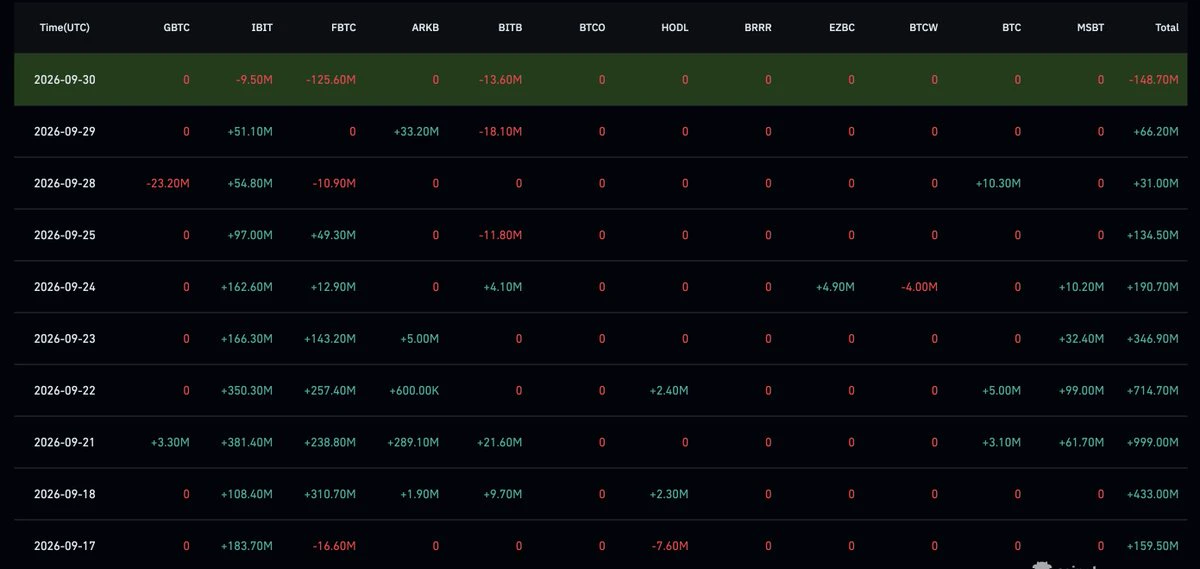
Task: Select the +346.90M total value
Action: (1154, 339)
